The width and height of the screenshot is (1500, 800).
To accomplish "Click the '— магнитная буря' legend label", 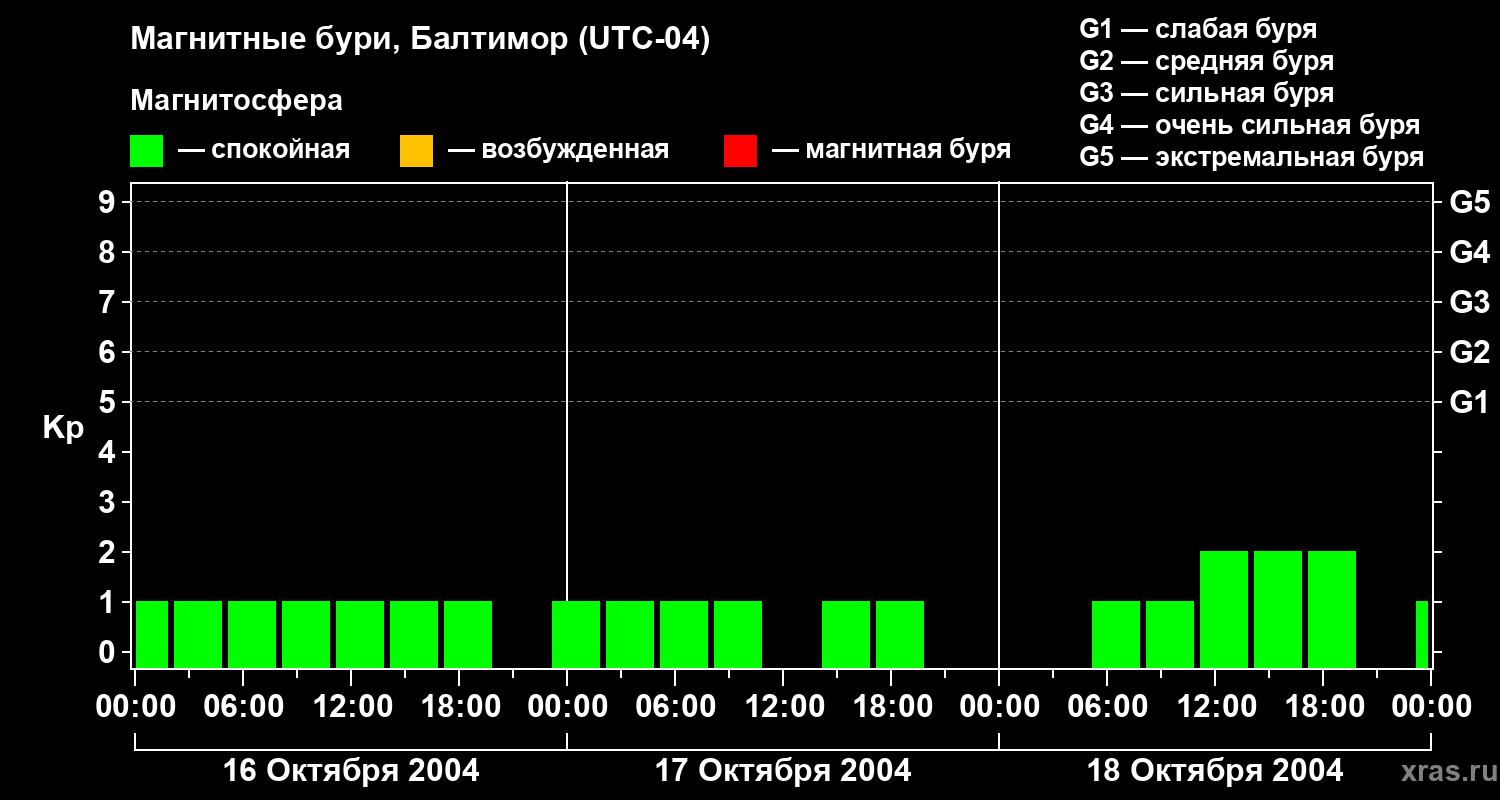I will pos(891,150).
